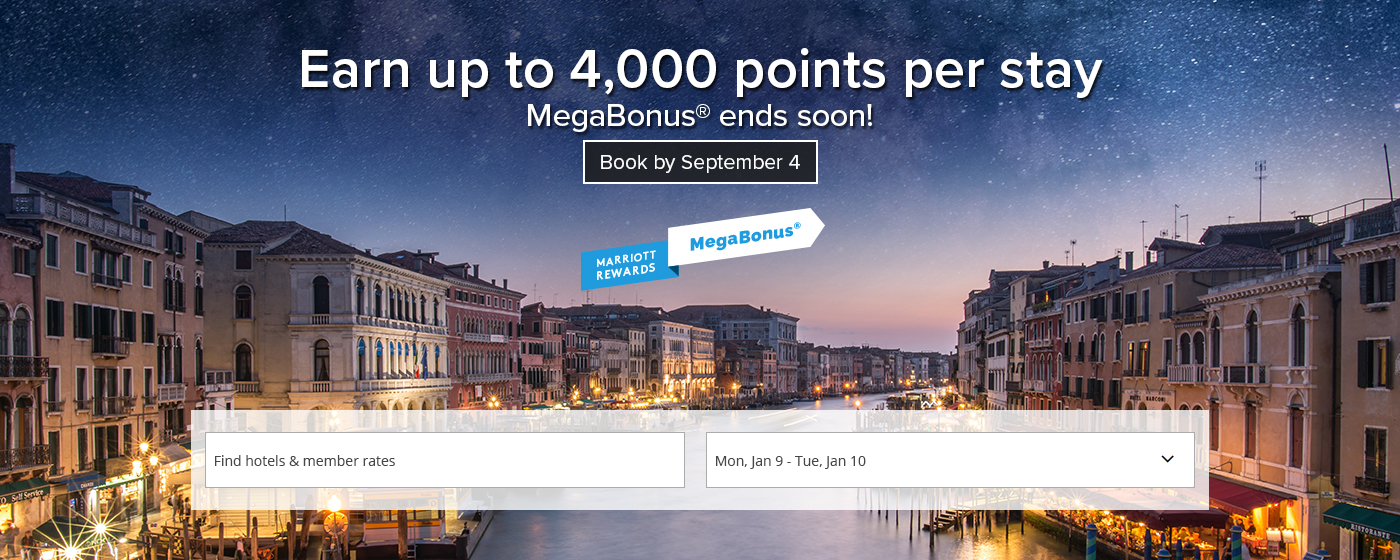The width and height of the screenshot is (1400, 560).
Task: Click the Self Service sign at bottom left
Action: point(24,495)
